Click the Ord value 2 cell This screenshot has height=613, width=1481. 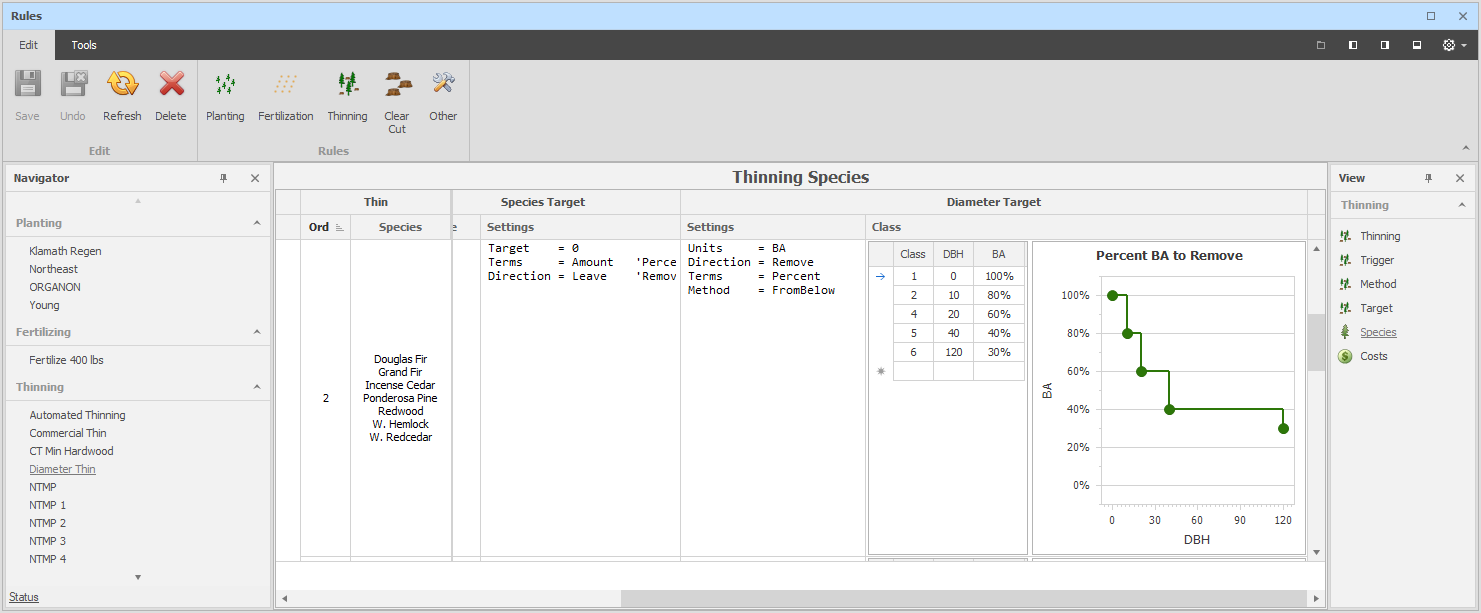326,398
